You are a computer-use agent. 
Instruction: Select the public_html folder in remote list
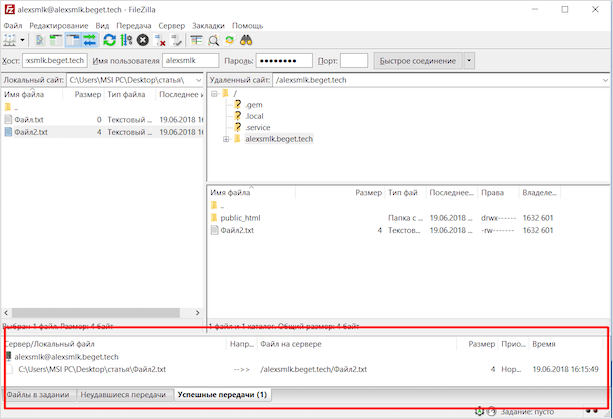tap(240, 217)
